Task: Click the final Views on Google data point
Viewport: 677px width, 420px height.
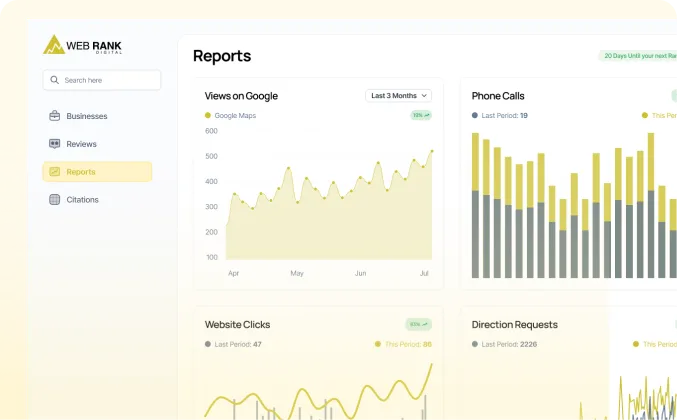Action: [432, 151]
